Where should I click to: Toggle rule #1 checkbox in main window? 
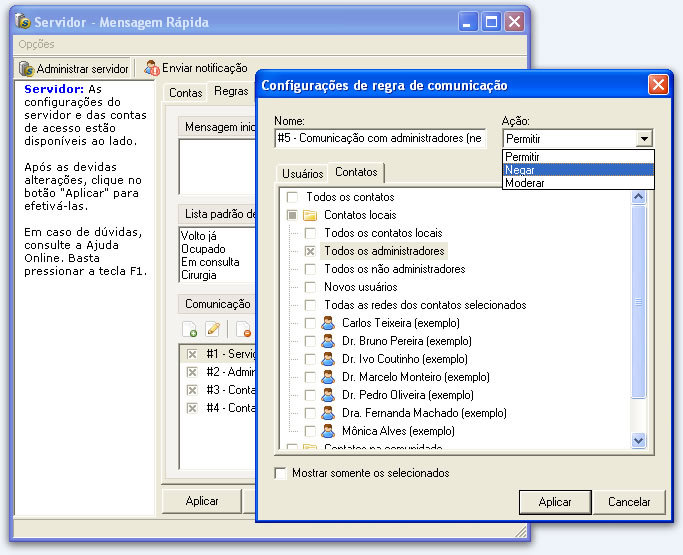192,354
